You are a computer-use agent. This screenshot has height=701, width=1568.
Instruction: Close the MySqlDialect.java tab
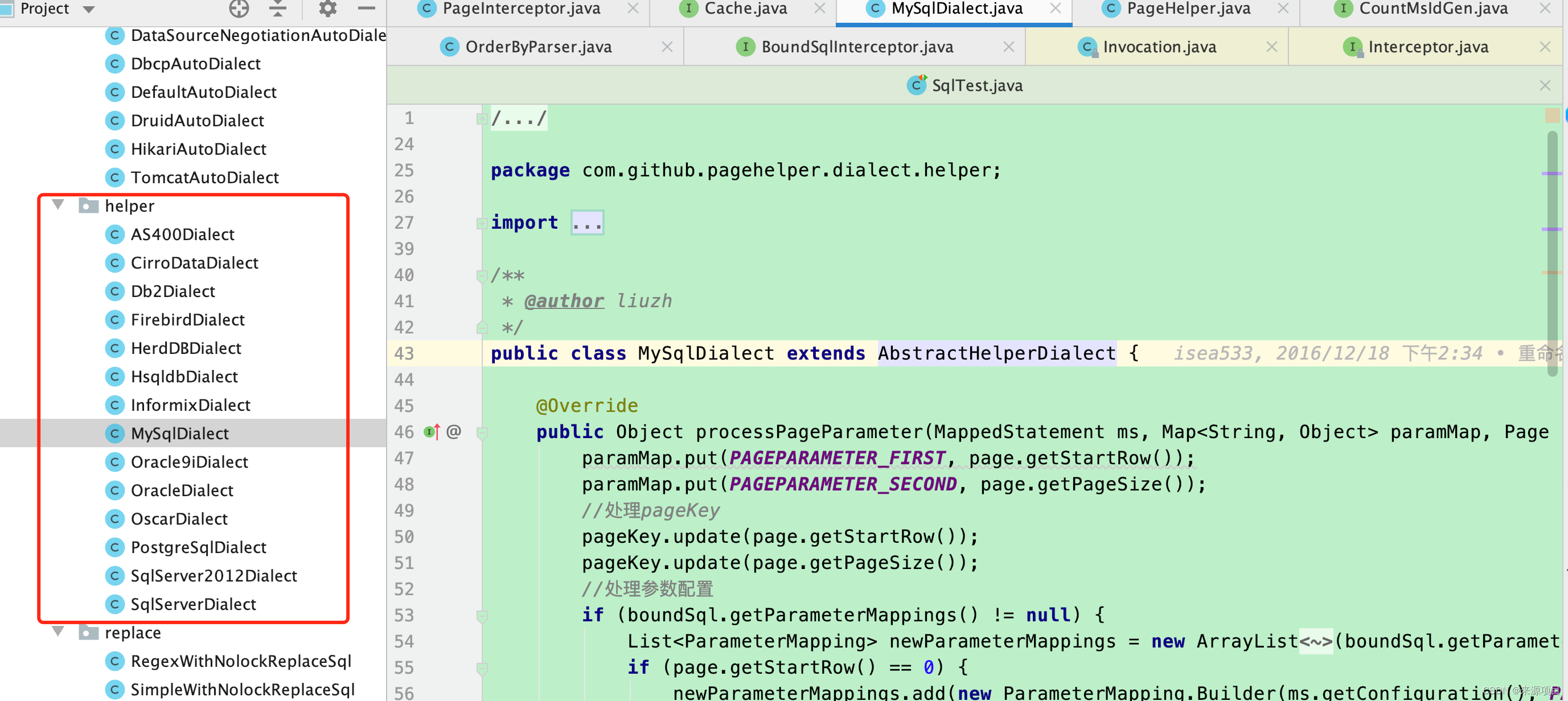pyautogui.click(x=1055, y=9)
